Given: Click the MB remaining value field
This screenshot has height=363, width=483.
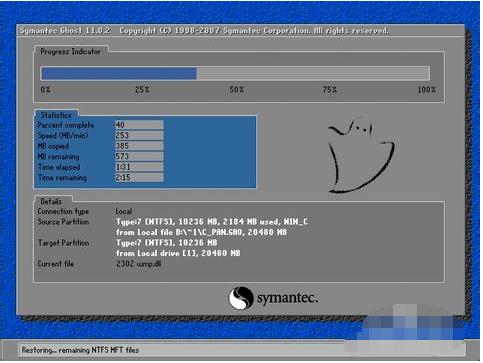Looking at the screenshot, I should click(x=139, y=156).
